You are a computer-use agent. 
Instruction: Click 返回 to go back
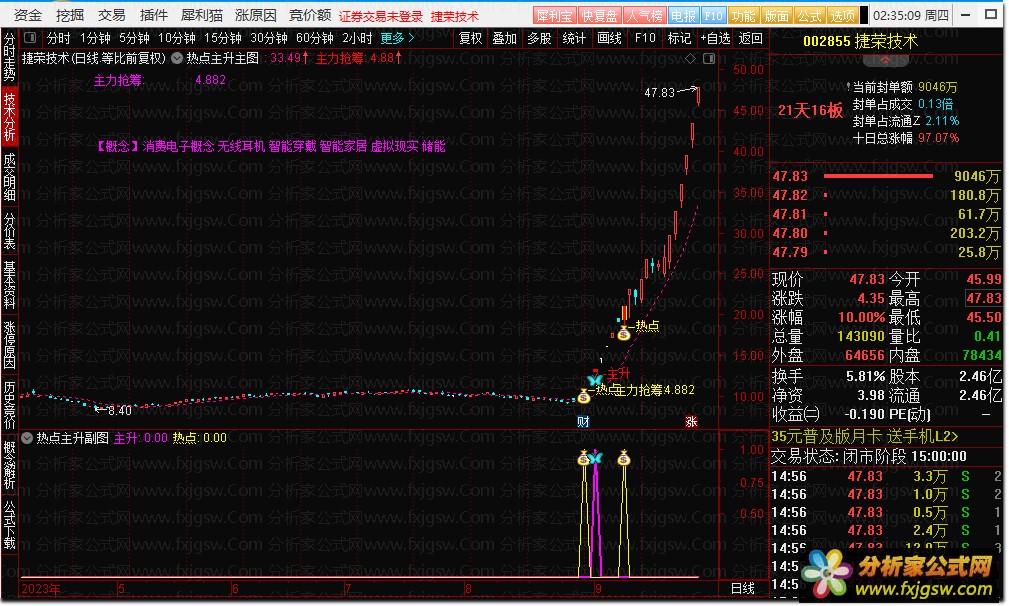[x=750, y=39]
